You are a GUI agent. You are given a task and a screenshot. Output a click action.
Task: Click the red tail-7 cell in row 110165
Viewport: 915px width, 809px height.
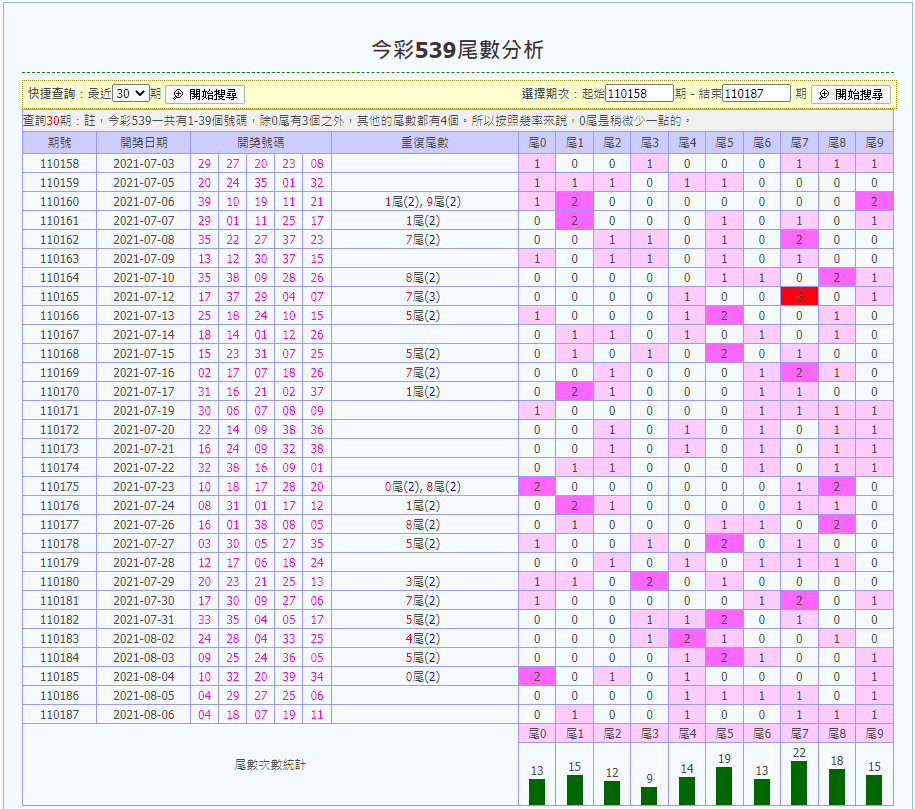(799, 297)
